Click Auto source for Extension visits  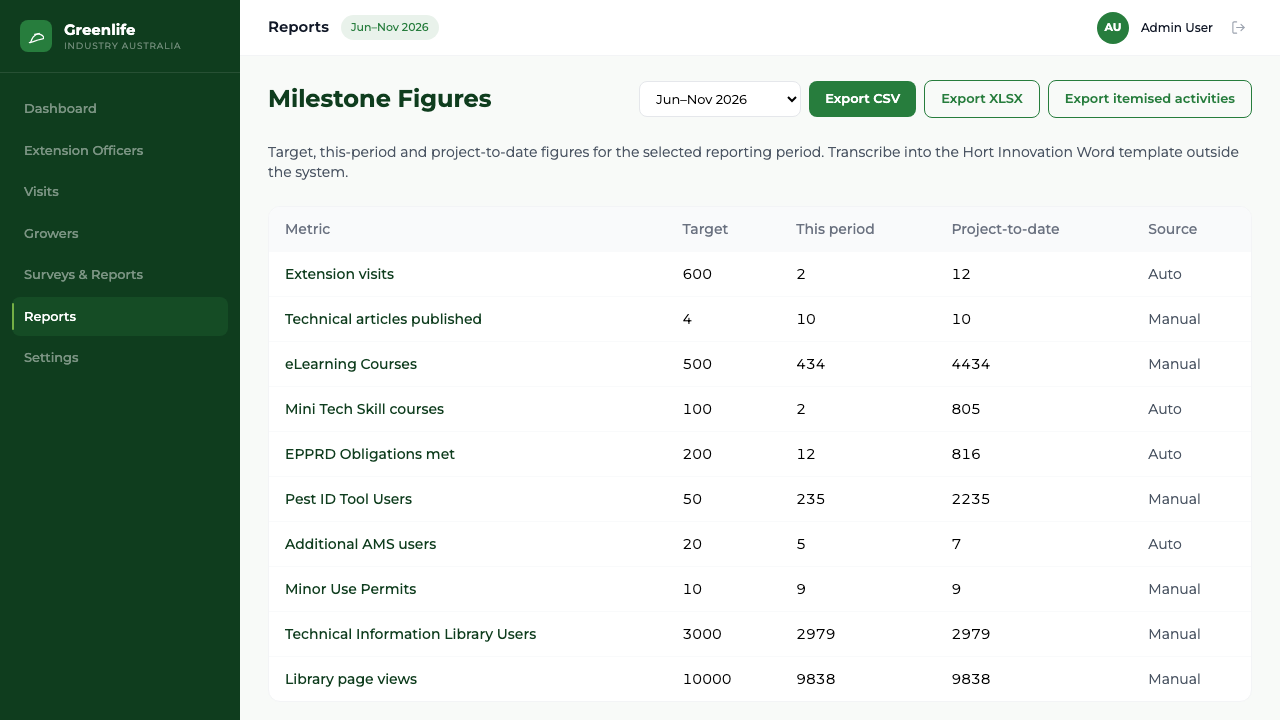click(x=1165, y=274)
